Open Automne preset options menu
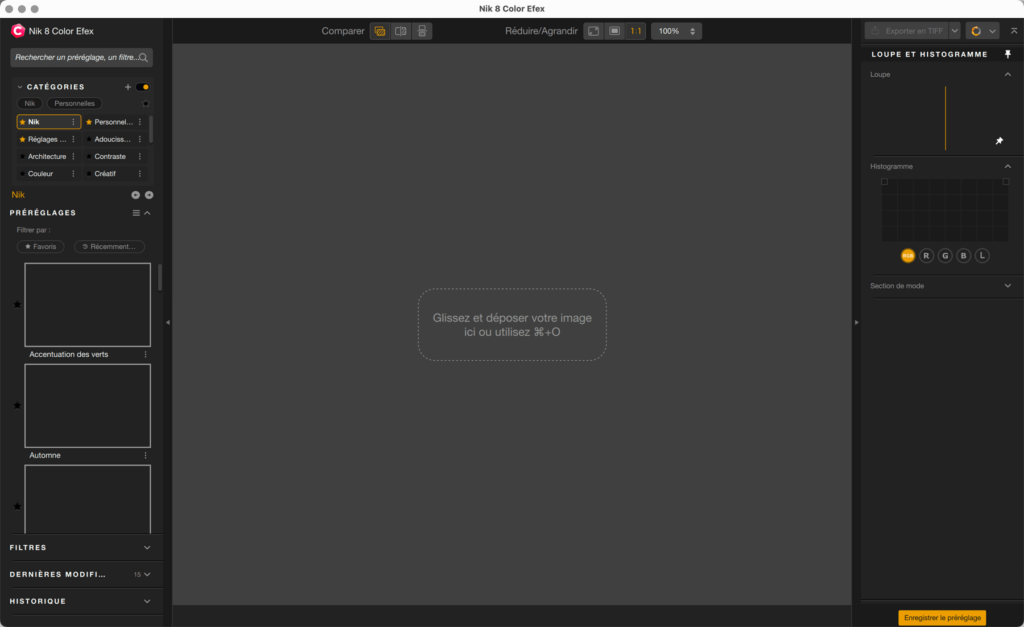 [146, 455]
